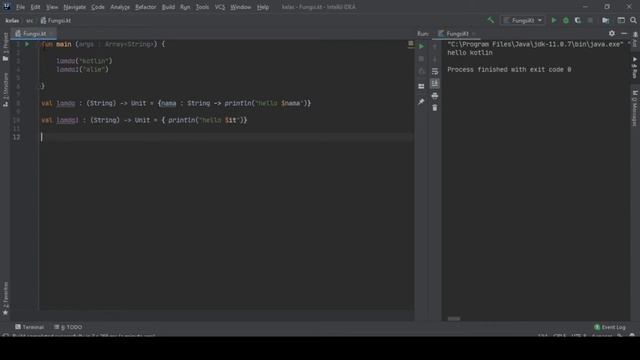This screenshot has width=640, height=360.
Task: Click the Stop button in the top toolbar
Action: pyautogui.click(x=590, y=20)
